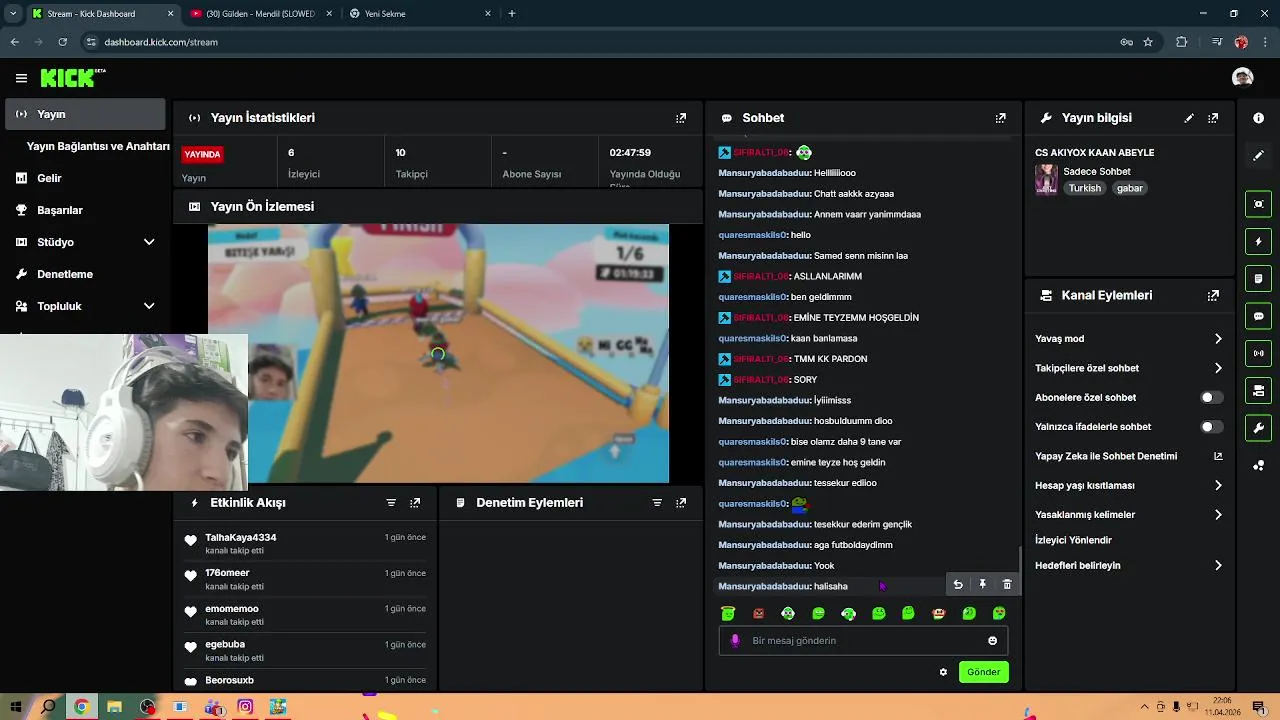Open chat settings gear beside Gönder
The image size is (1280, 720).
click(943, 672)
